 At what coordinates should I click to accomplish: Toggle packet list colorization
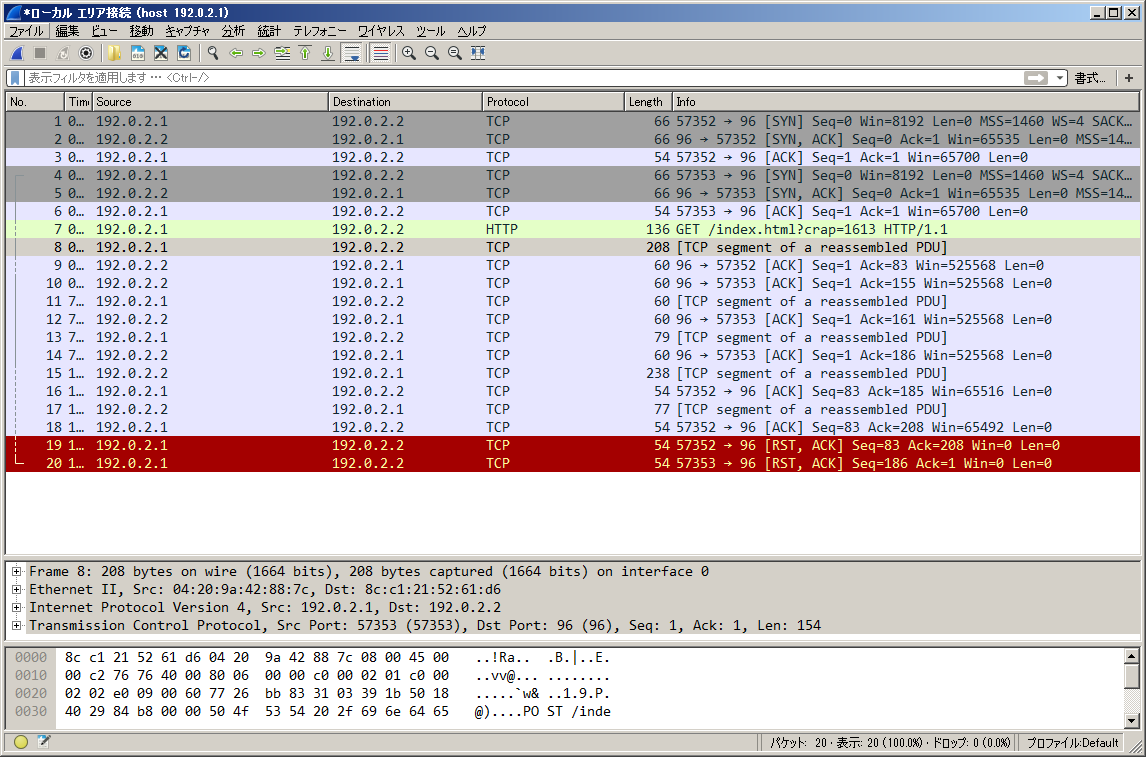tap(380, 52)
